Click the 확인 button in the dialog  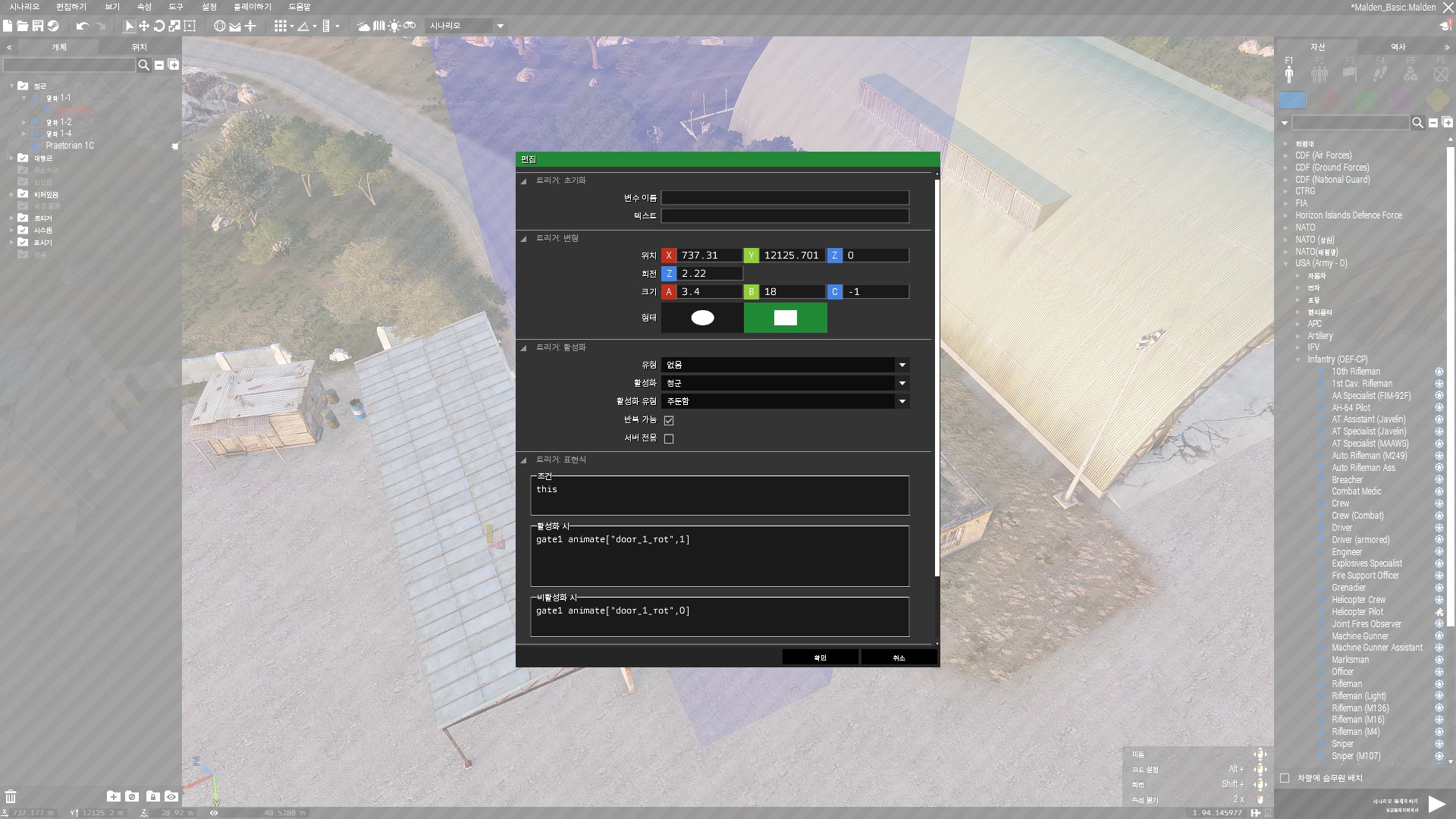[x=820, y=657]
